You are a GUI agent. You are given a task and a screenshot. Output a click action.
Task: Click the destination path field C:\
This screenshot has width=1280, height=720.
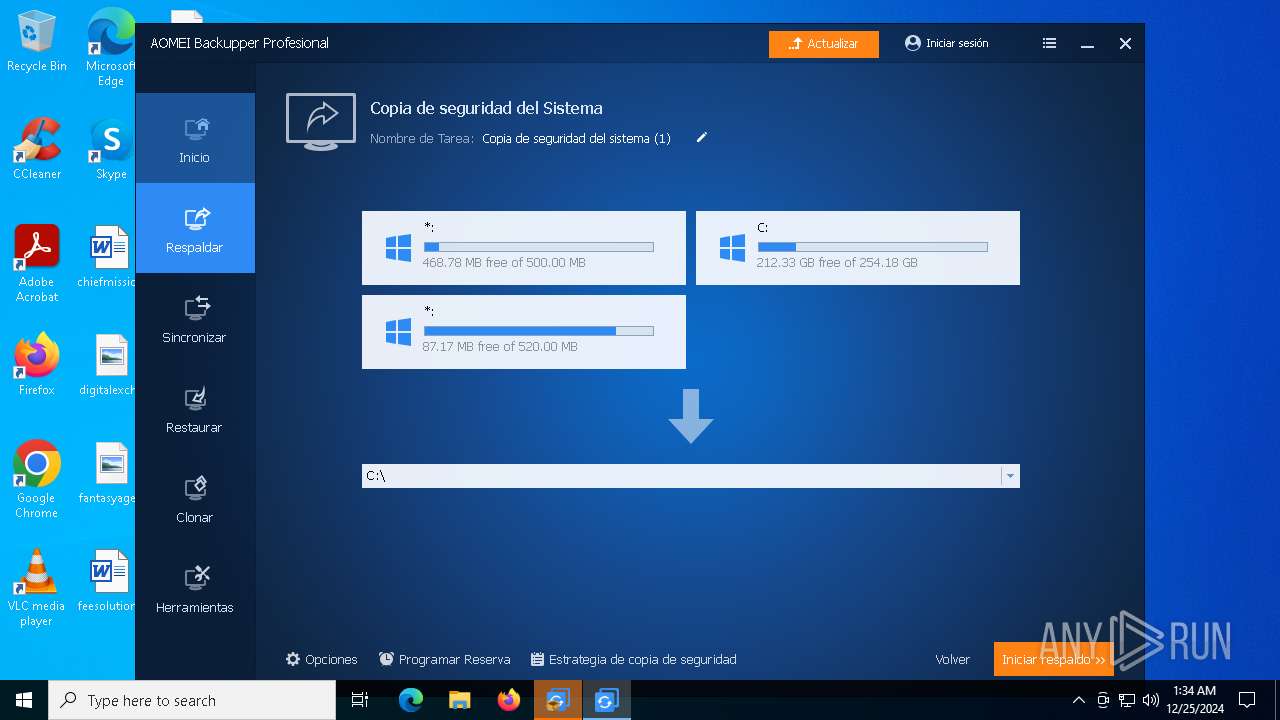point(681,476)
